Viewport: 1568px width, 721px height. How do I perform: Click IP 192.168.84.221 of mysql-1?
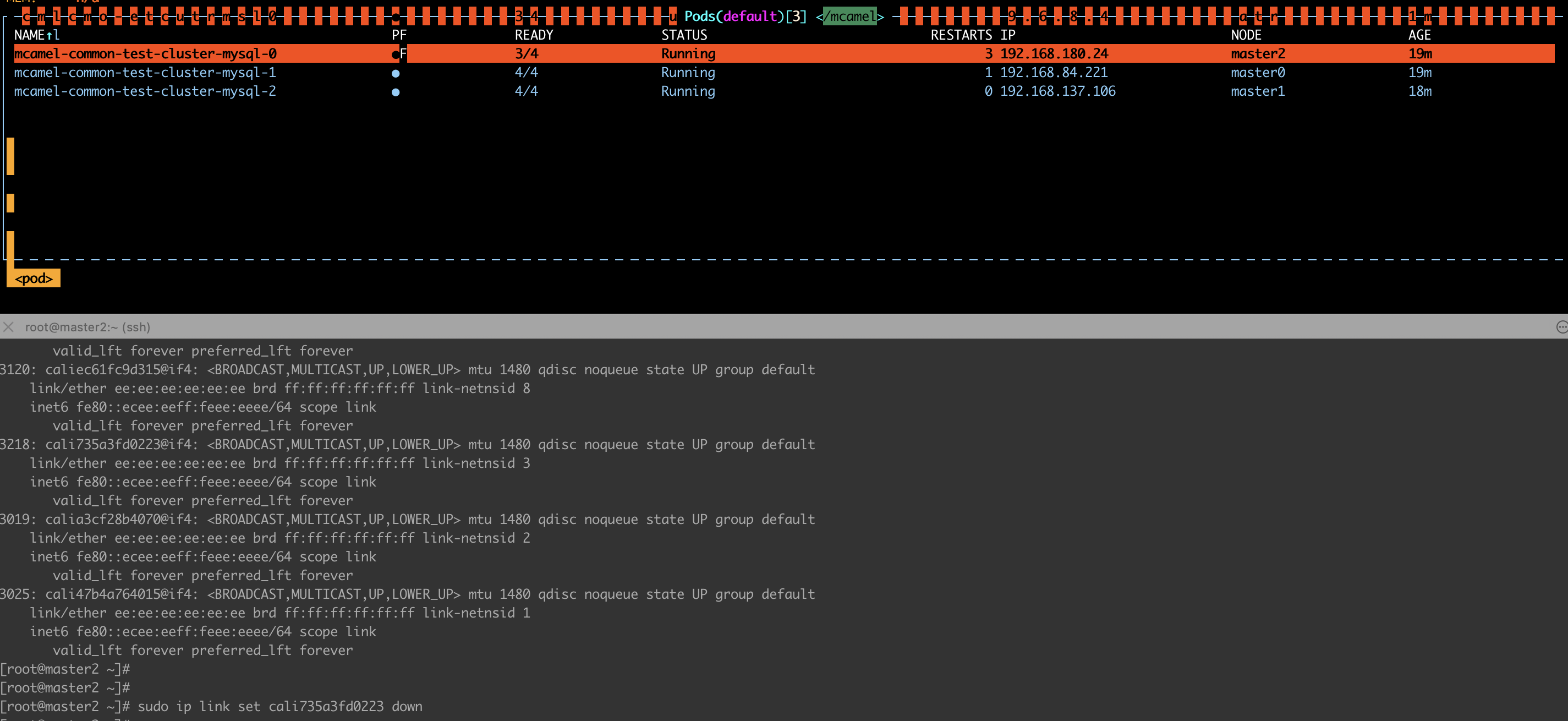1054,73
